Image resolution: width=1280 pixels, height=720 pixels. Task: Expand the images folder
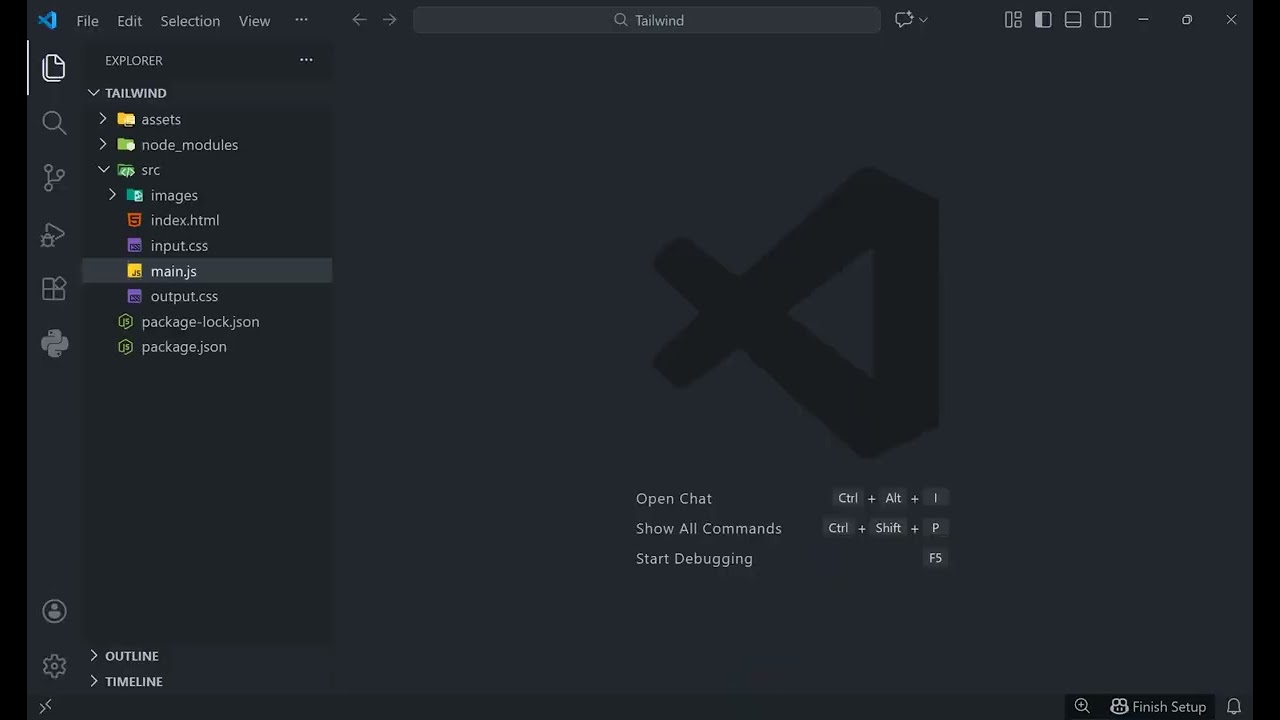pos(112,195)
